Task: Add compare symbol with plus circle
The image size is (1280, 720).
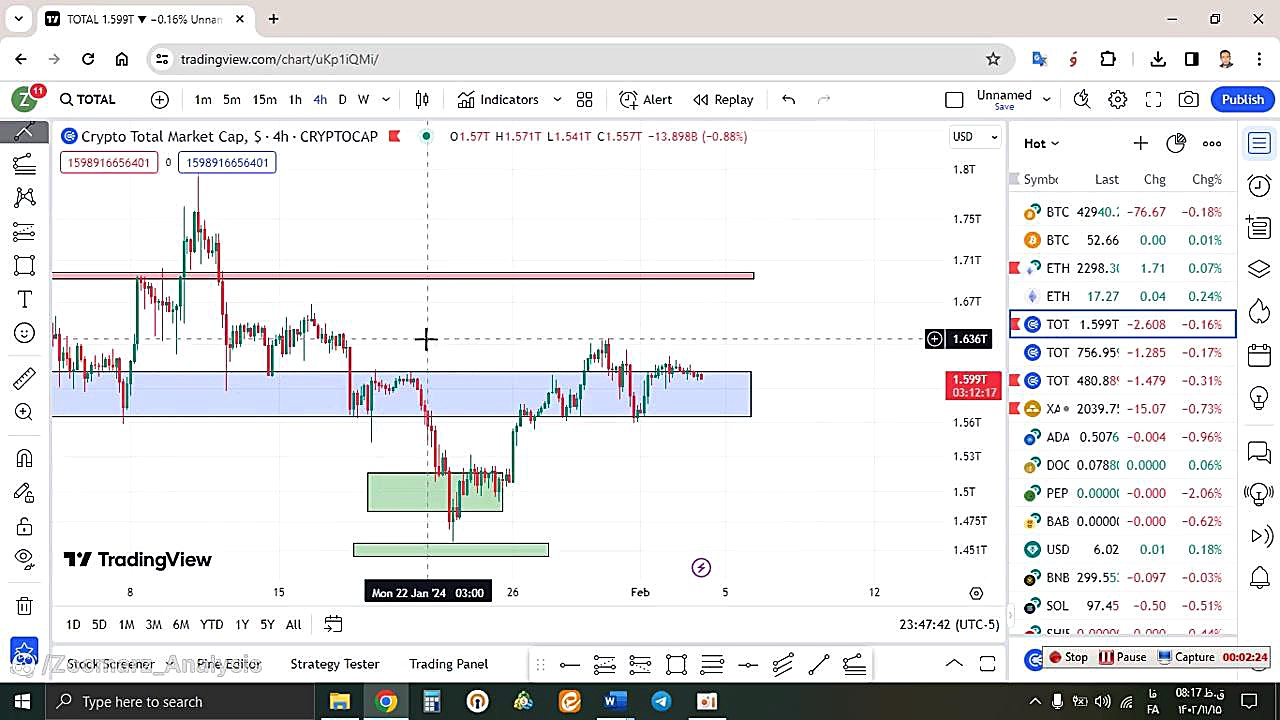Action: pos(160,99)
